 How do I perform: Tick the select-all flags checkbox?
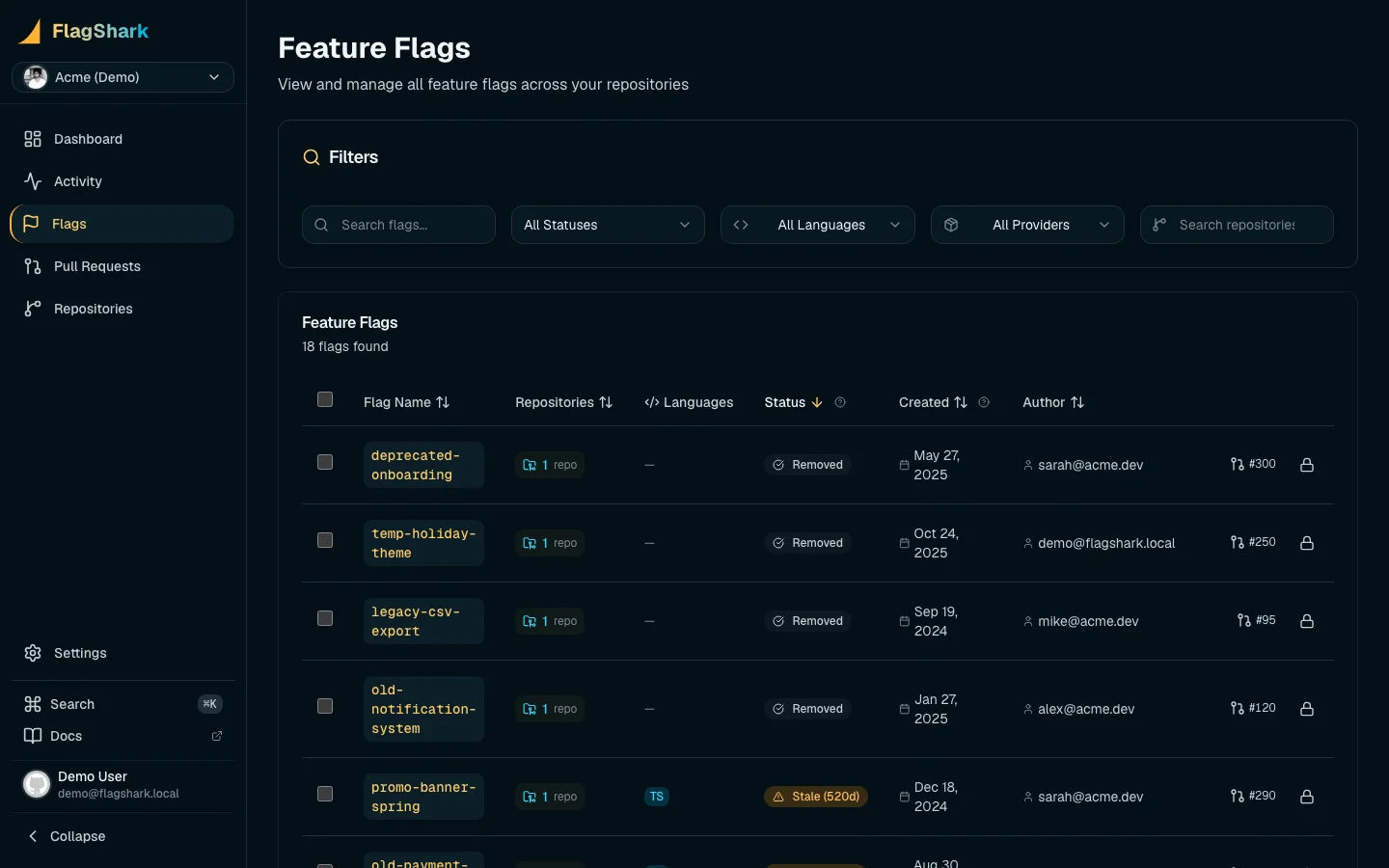point(325,399)
